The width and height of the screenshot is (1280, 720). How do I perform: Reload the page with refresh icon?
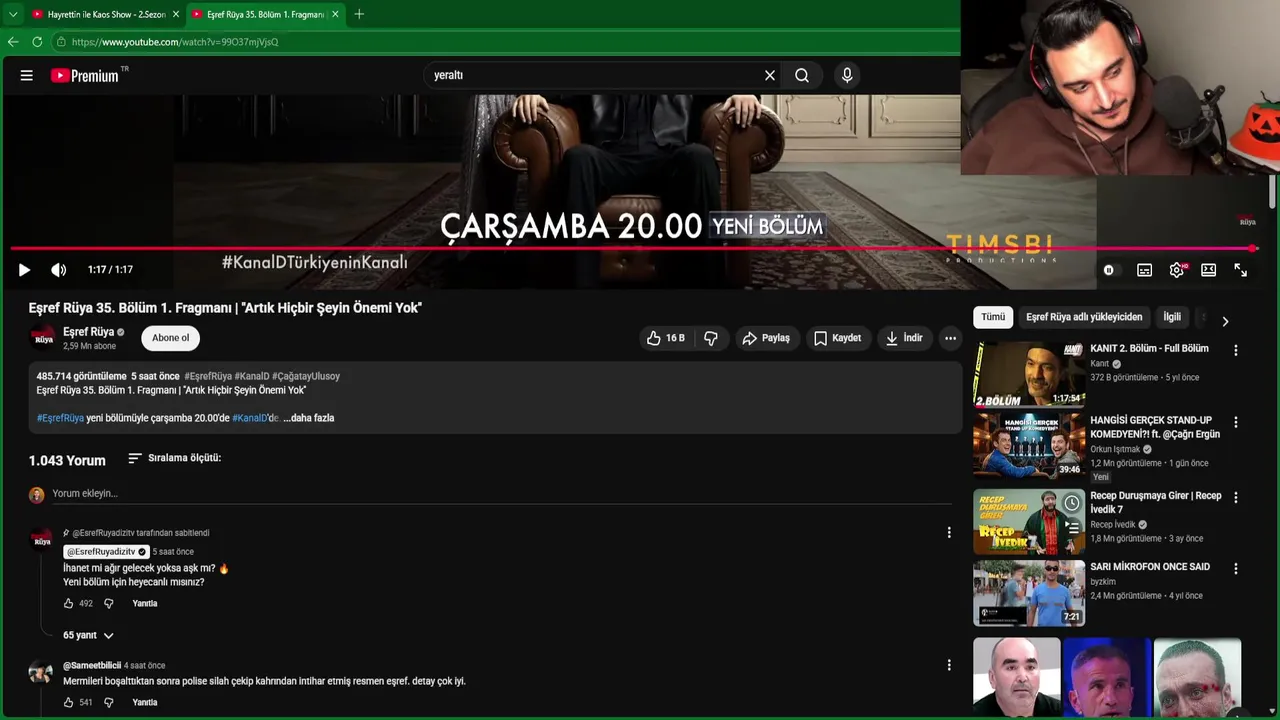click(x=37, y=42)
